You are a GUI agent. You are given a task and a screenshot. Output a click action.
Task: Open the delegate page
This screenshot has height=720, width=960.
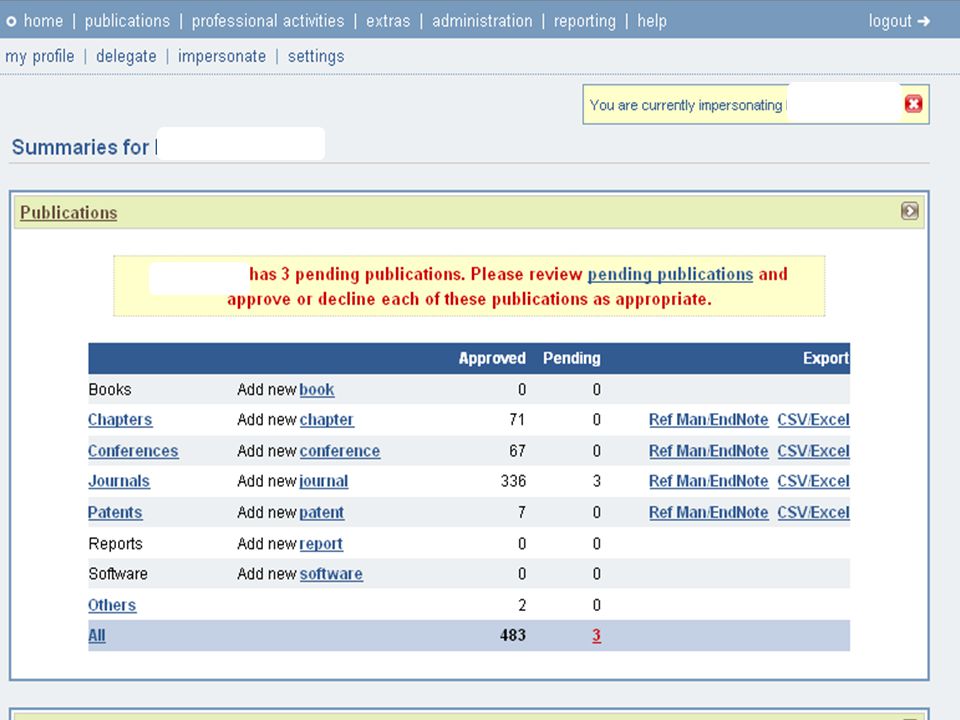coord(126,56)
